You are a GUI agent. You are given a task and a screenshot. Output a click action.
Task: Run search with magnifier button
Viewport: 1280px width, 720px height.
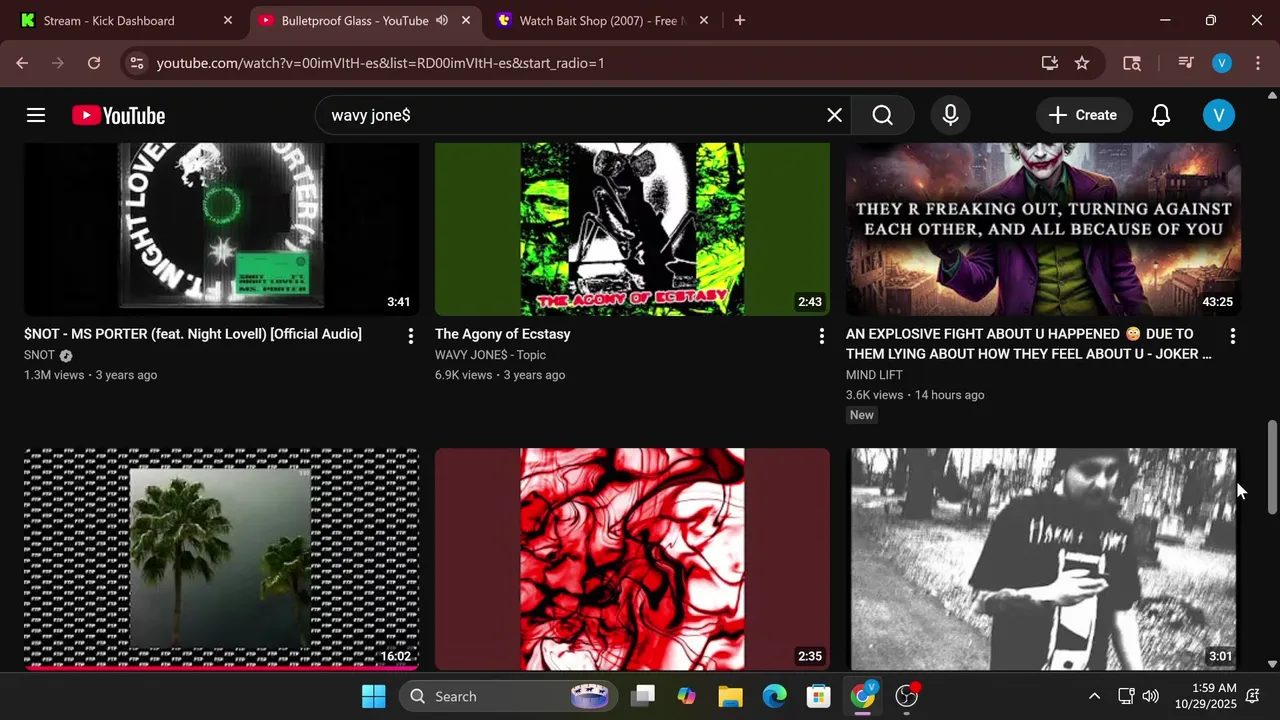pos(882,115)
